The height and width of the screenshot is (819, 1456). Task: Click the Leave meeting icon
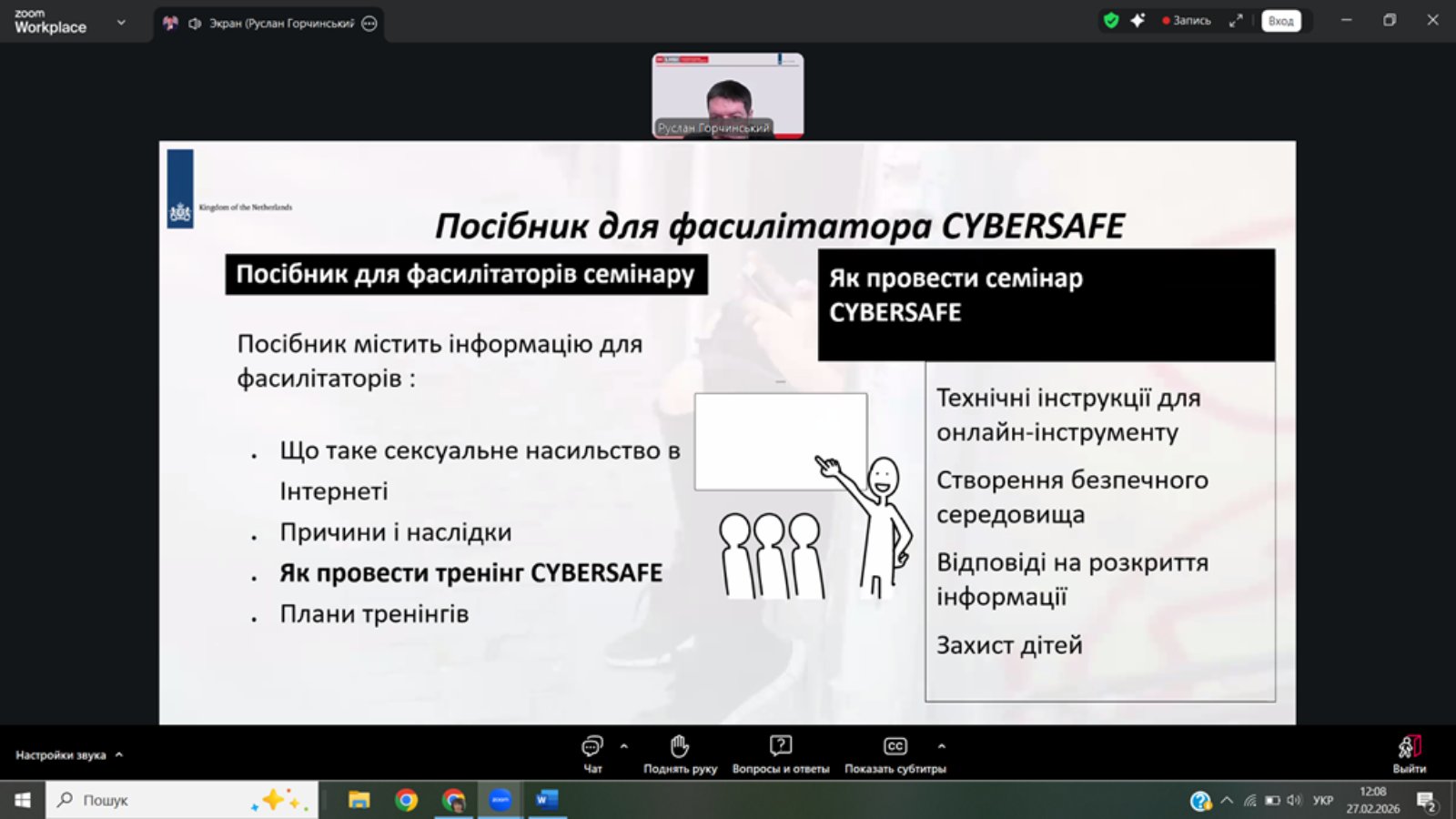point(1409,747)
